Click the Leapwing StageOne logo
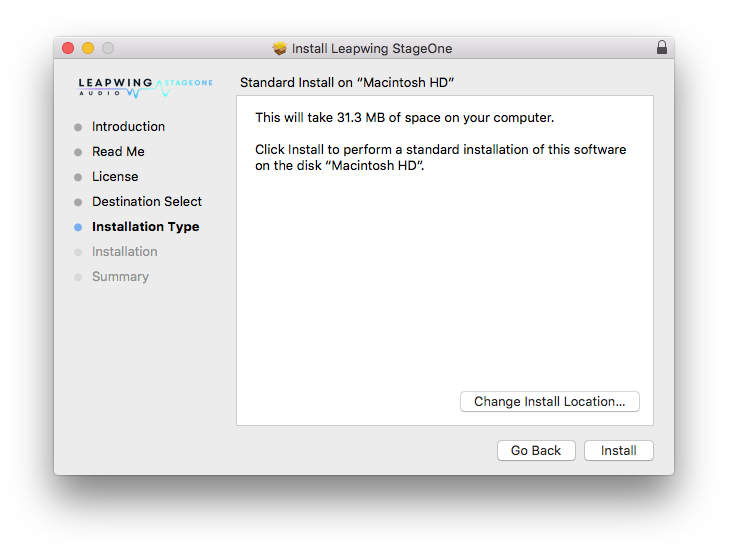729x549 pixels. [x=145, y=87]
